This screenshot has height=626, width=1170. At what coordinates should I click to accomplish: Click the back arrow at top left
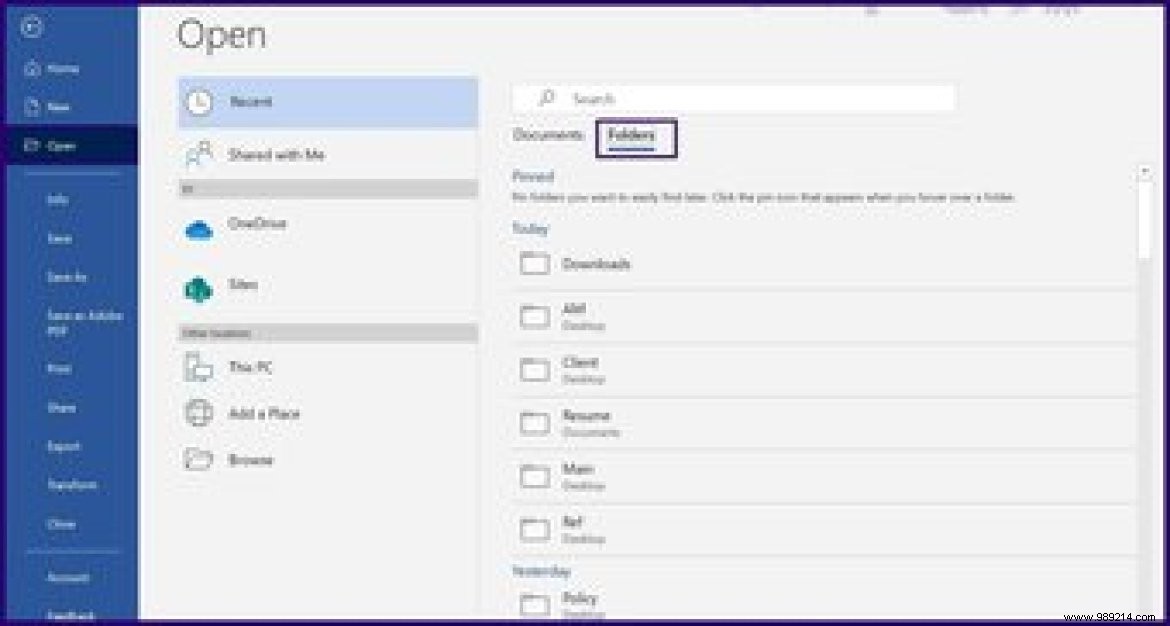coord(32,28)
